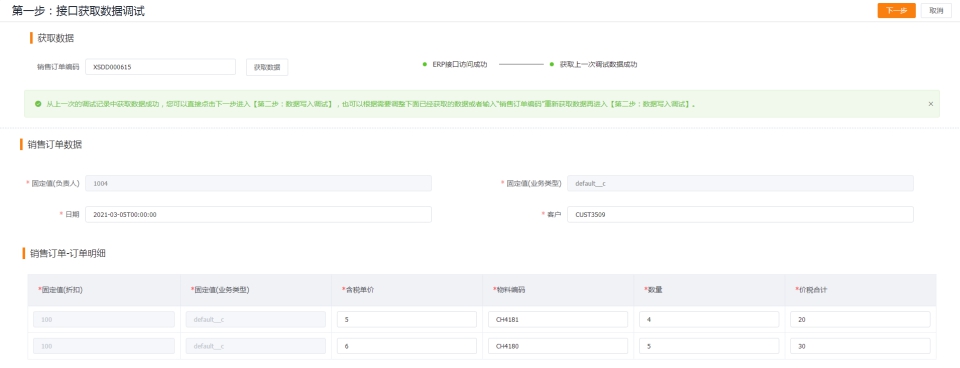
Task: Click the 销售订单数据 section heading
Action: coord(55,145)
